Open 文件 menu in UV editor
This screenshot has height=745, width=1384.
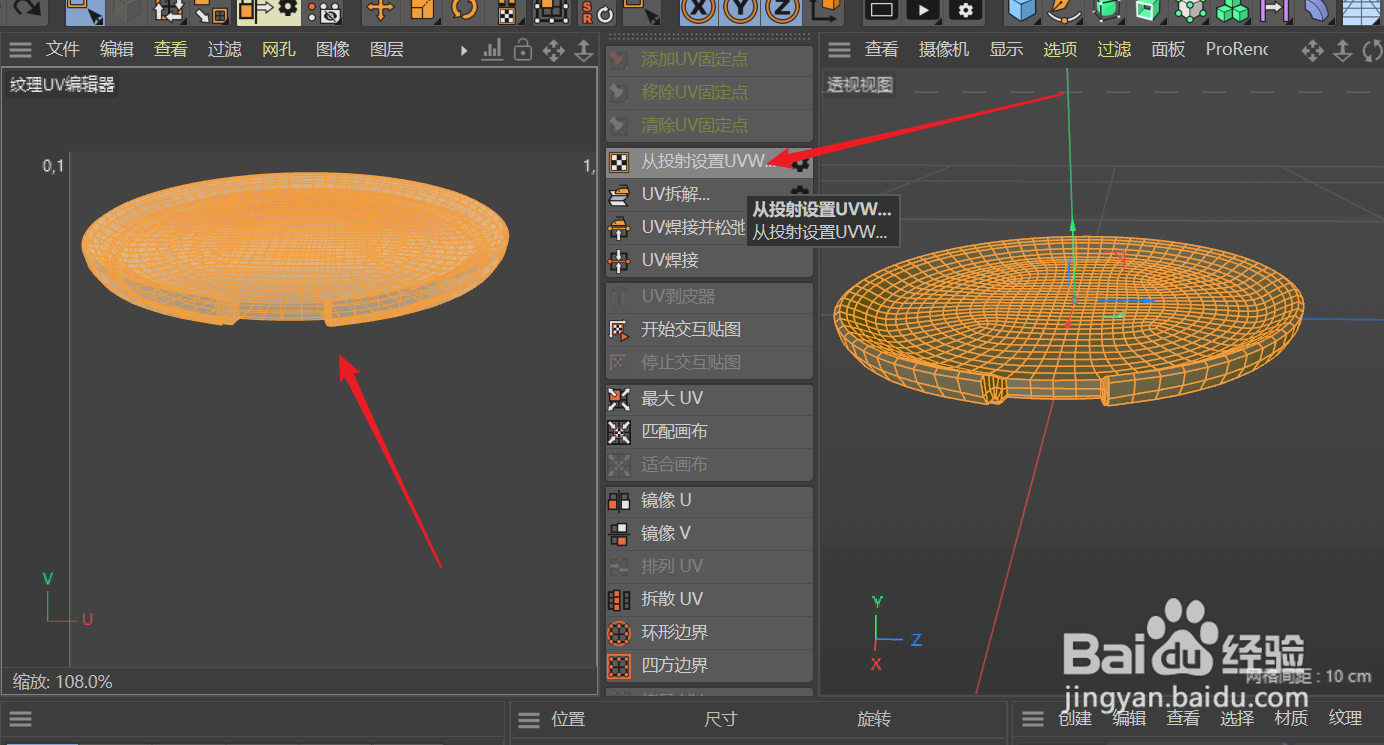(x=63, y=49)
